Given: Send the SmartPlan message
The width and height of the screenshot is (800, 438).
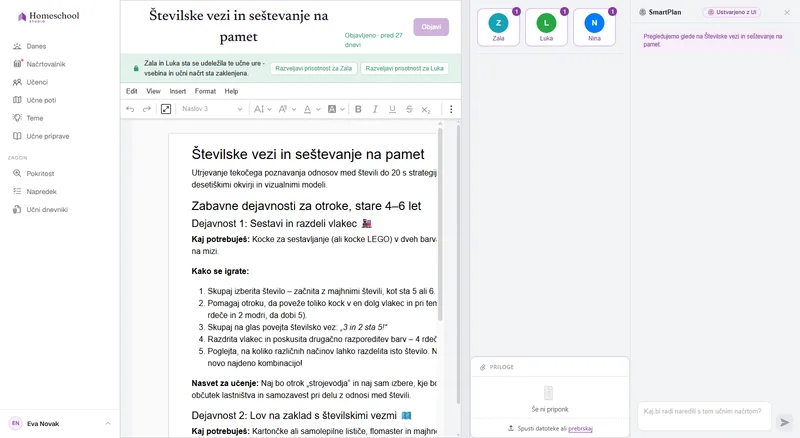Looking at the screenshot, I should 785,422.
